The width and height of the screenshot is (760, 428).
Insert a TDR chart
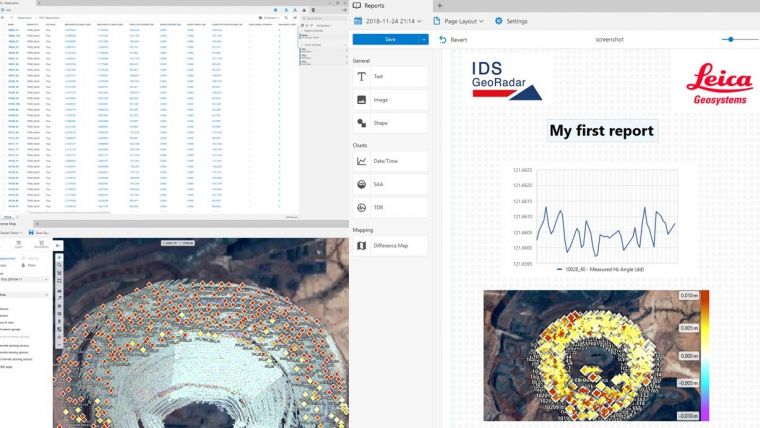(390, 207)
